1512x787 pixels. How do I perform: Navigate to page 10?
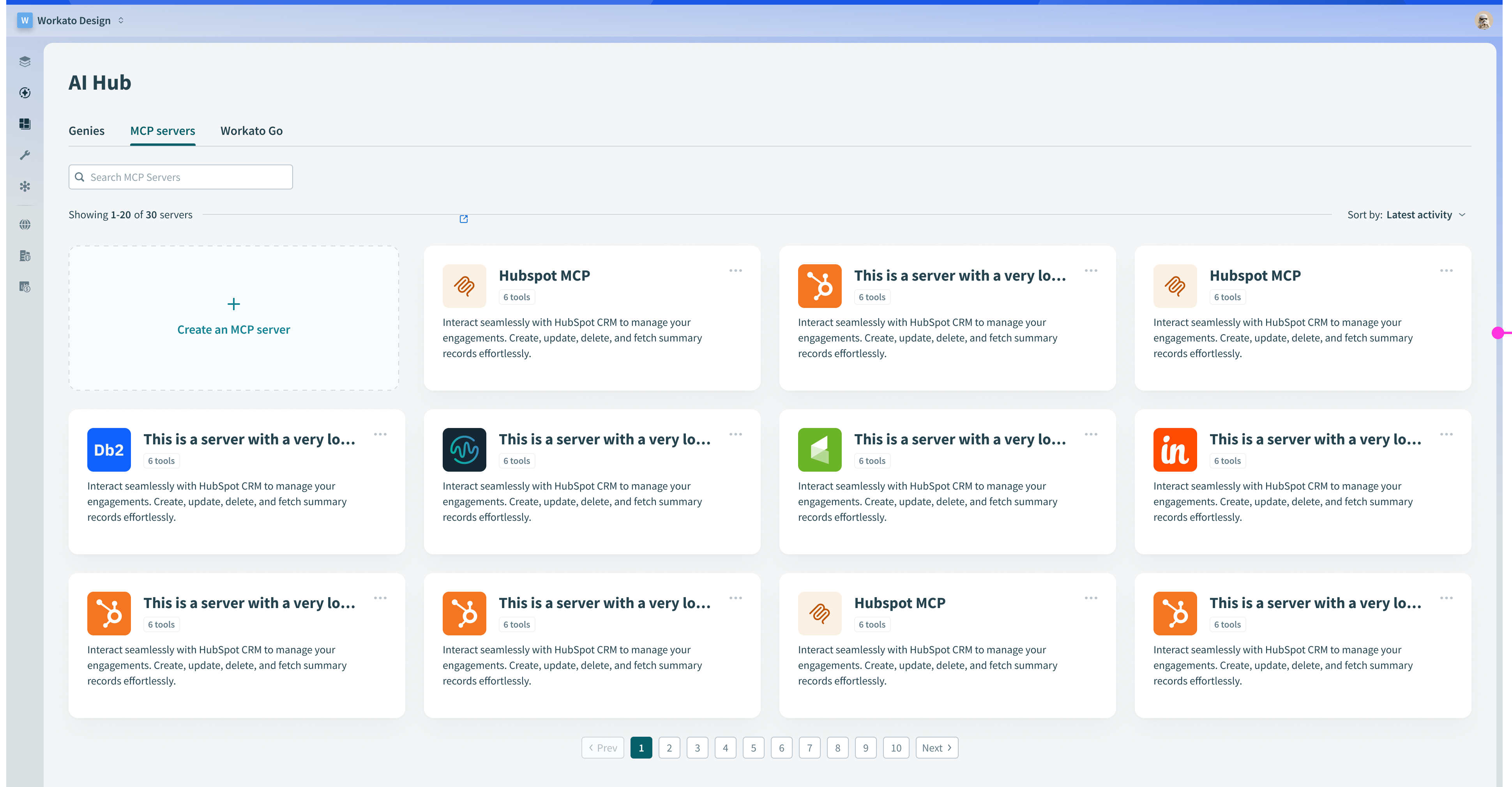(896, 748)
